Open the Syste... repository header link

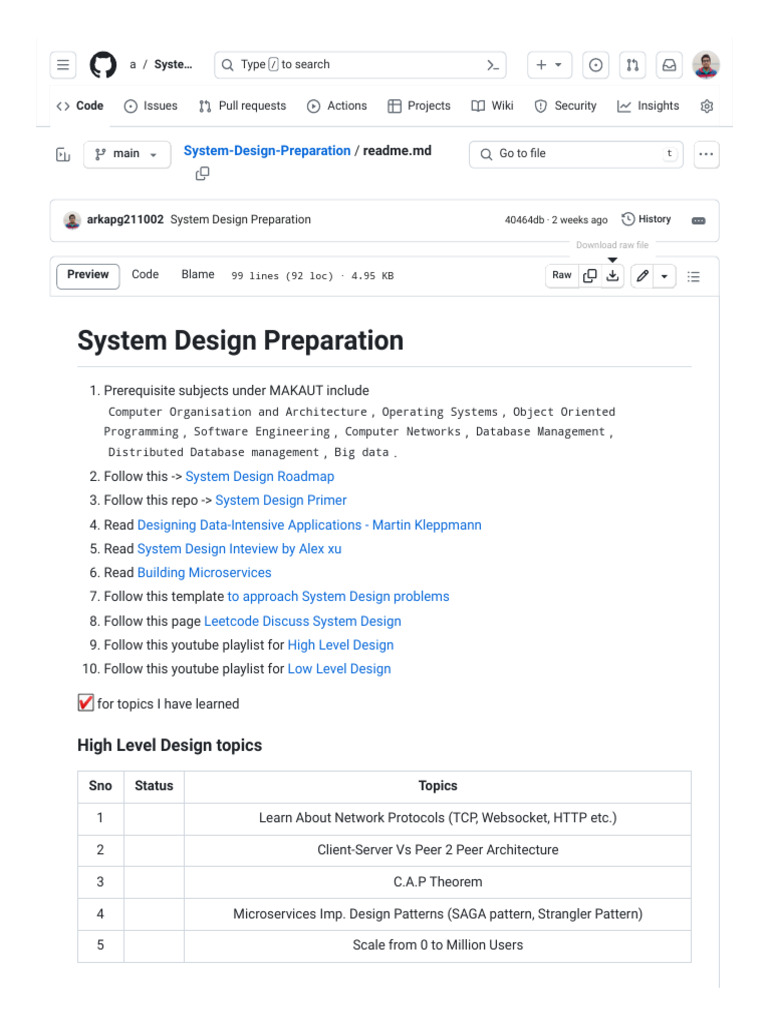pyautogui.click(x=173, y=65)
